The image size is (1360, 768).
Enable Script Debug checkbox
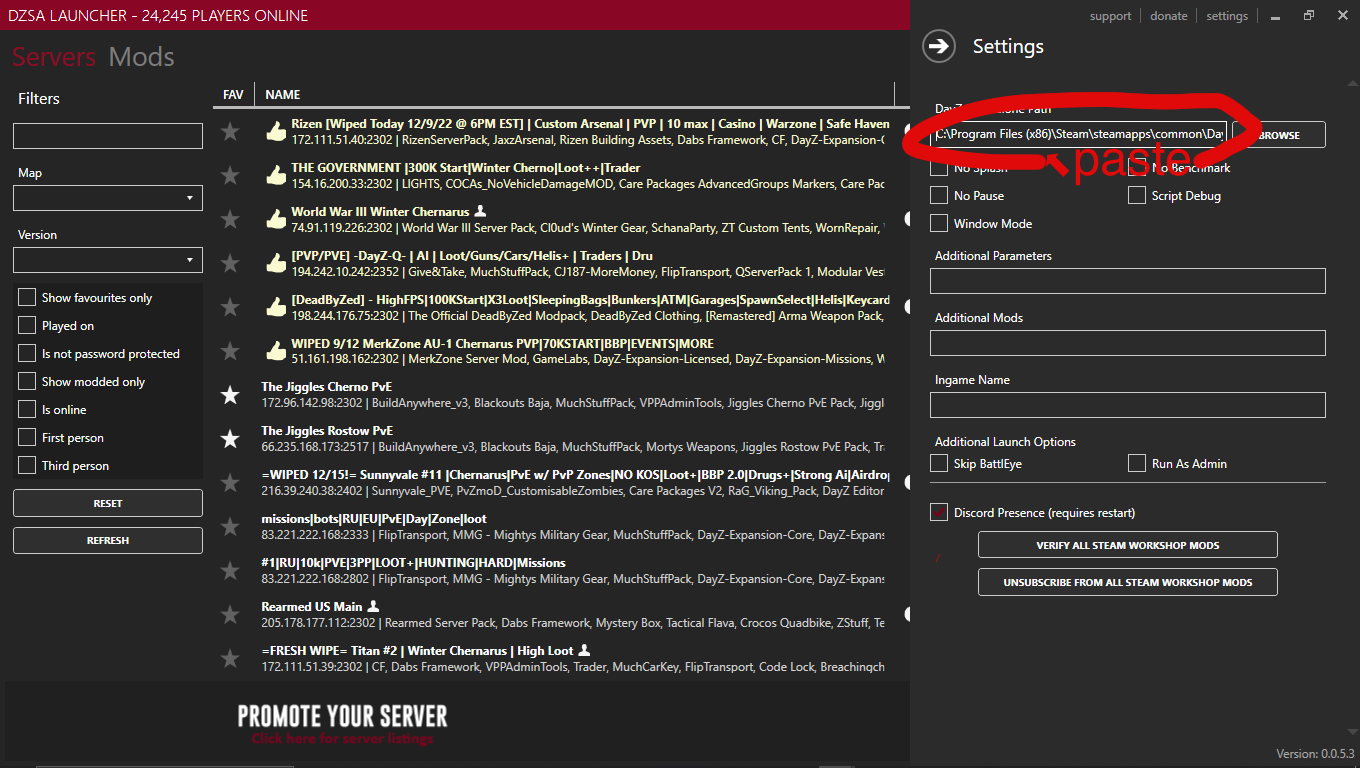point(1137,195)
